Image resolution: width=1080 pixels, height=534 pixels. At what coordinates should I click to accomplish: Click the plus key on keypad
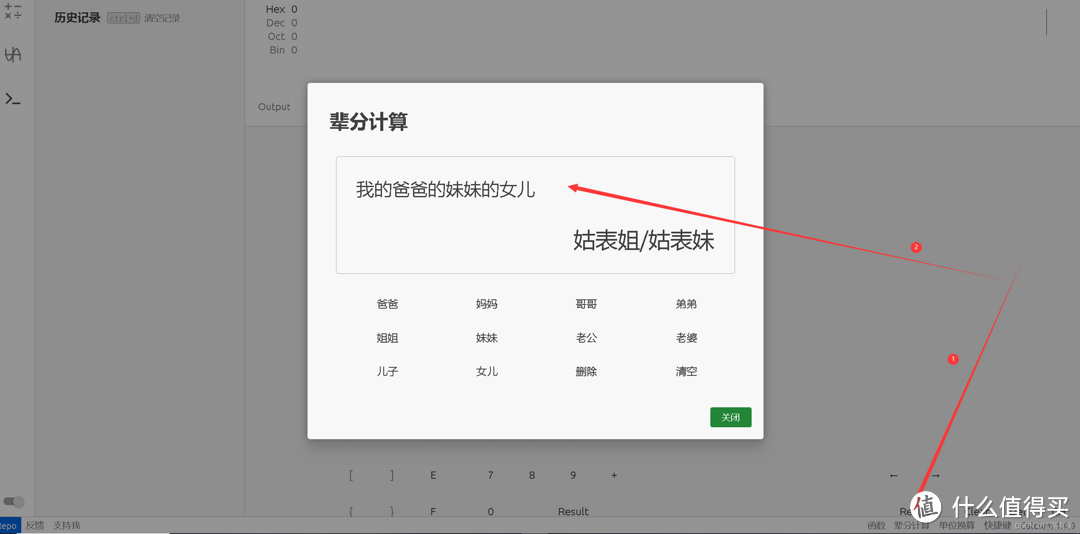[x=614, y=475]
